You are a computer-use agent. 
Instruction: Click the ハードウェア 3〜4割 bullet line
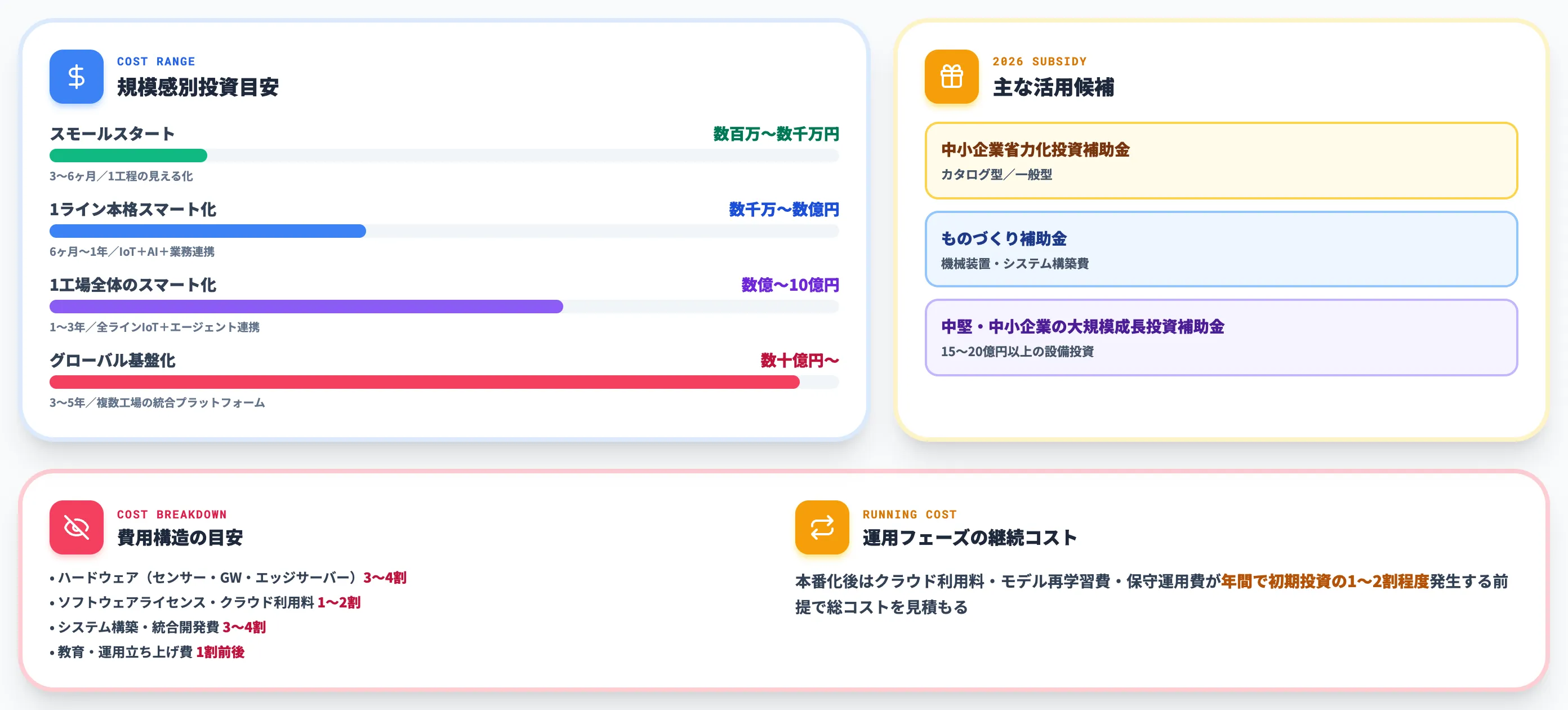tap(228, 577)
